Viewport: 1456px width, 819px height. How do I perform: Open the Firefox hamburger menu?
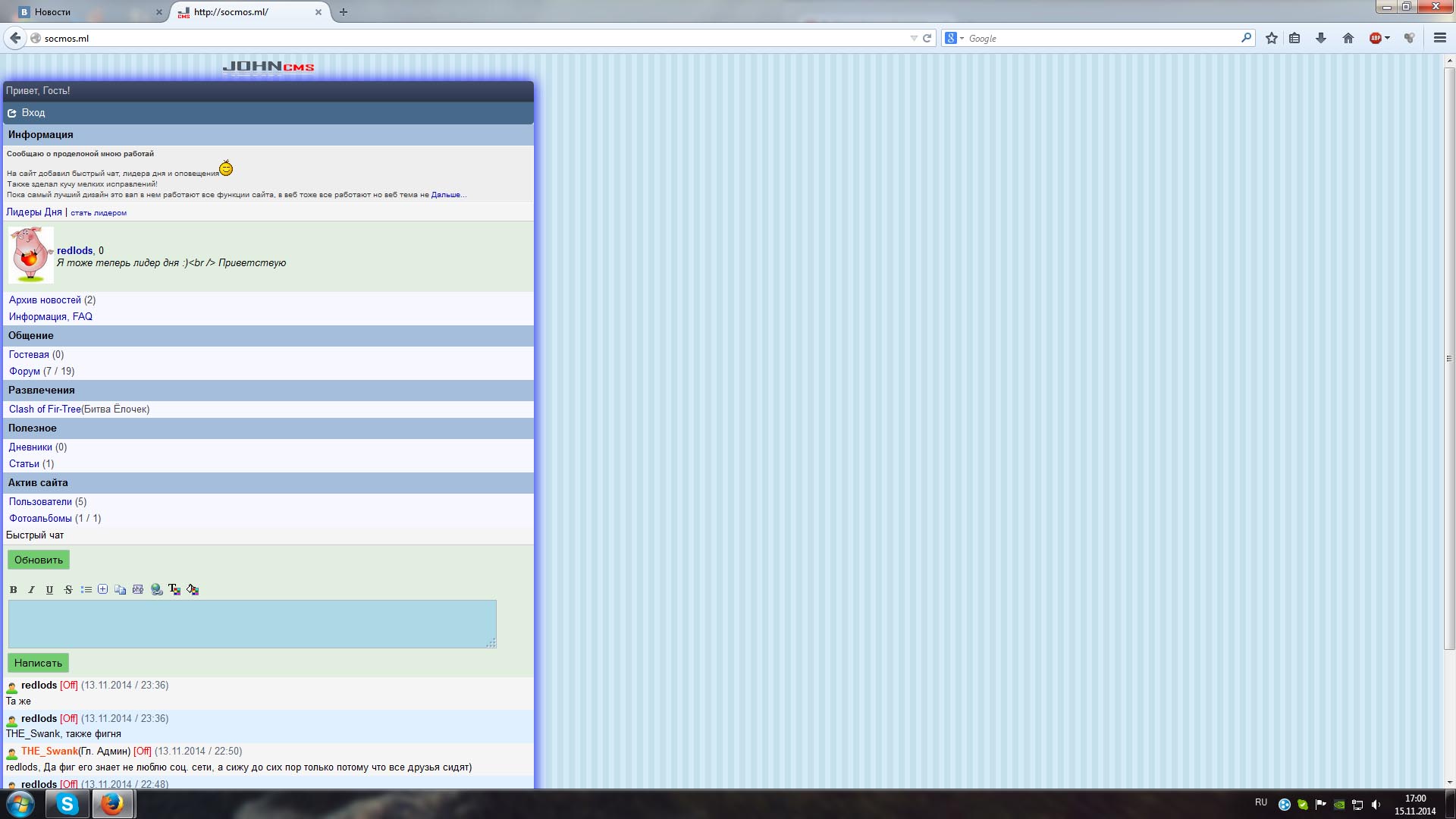coord(1439,38)
